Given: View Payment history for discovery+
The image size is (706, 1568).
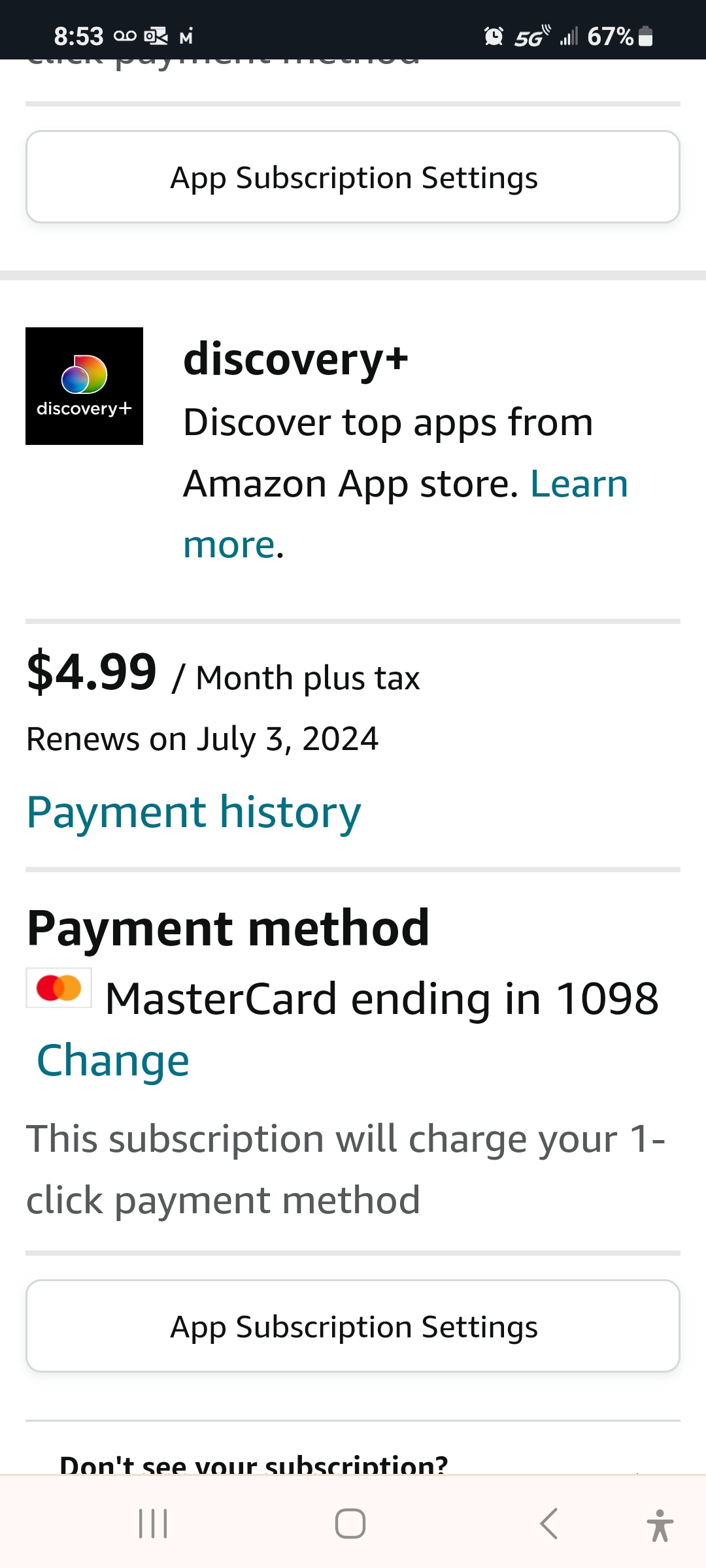Looking at the screenshot, I should 193,812.
